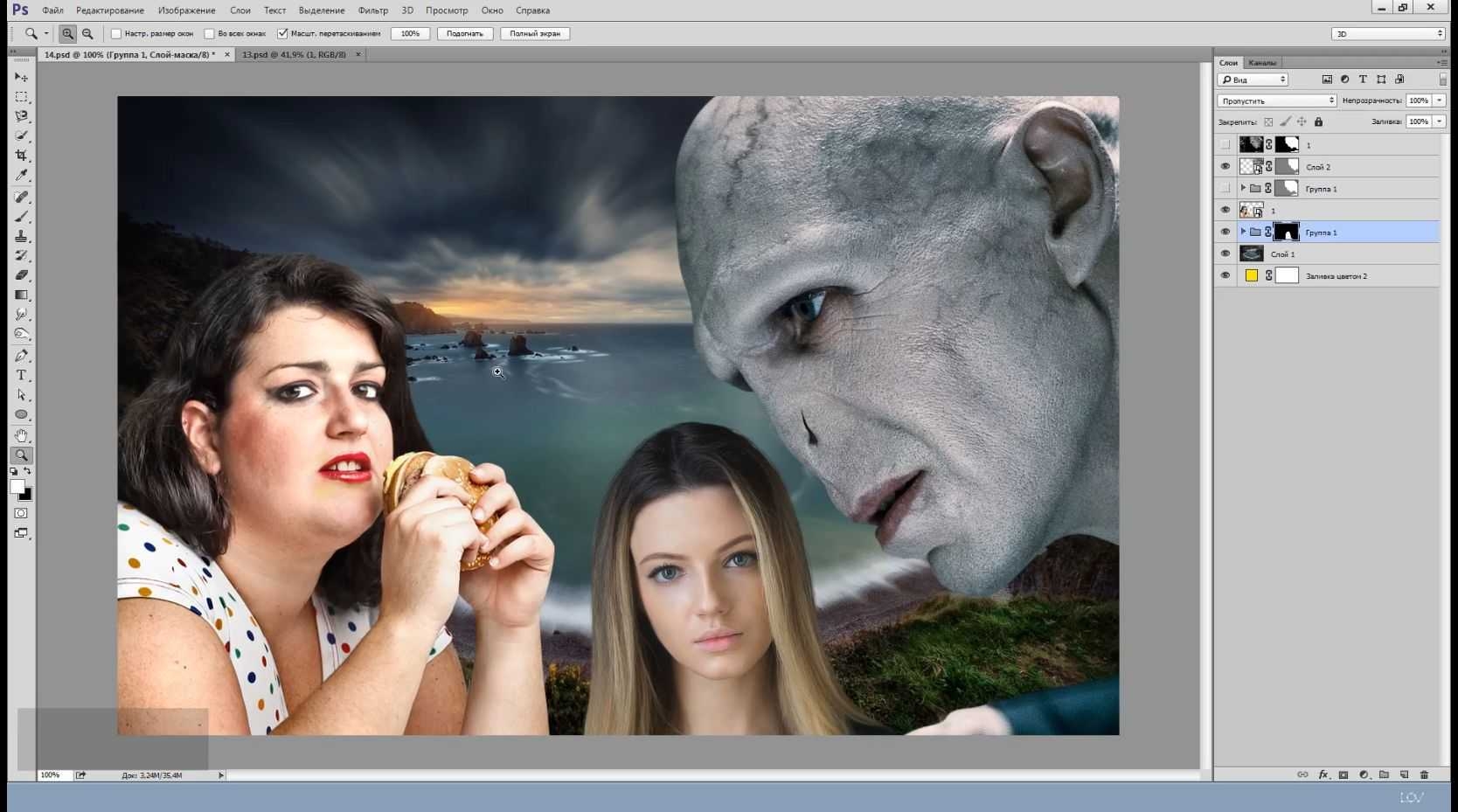
Task: Filter layers by type (T) icon
Action: pos(1363,80)
